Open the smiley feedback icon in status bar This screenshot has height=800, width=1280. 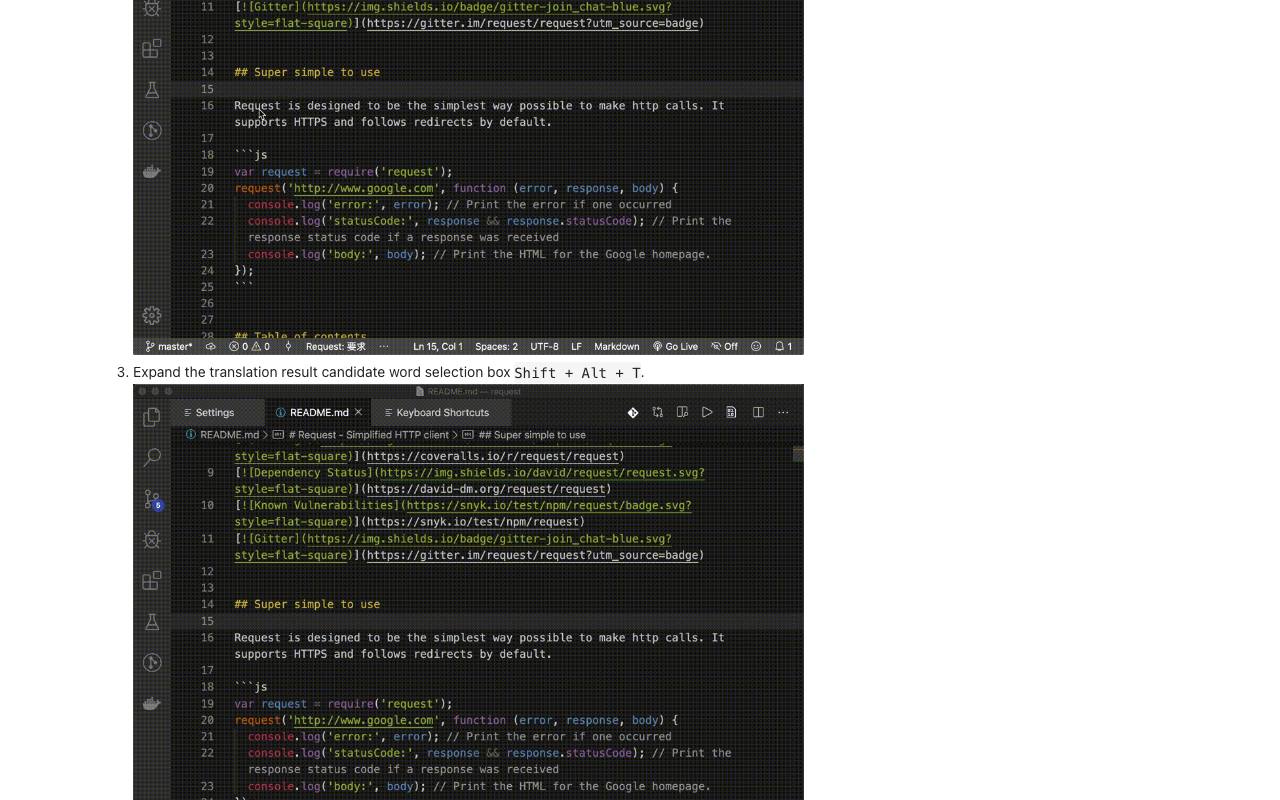(756, 347)
